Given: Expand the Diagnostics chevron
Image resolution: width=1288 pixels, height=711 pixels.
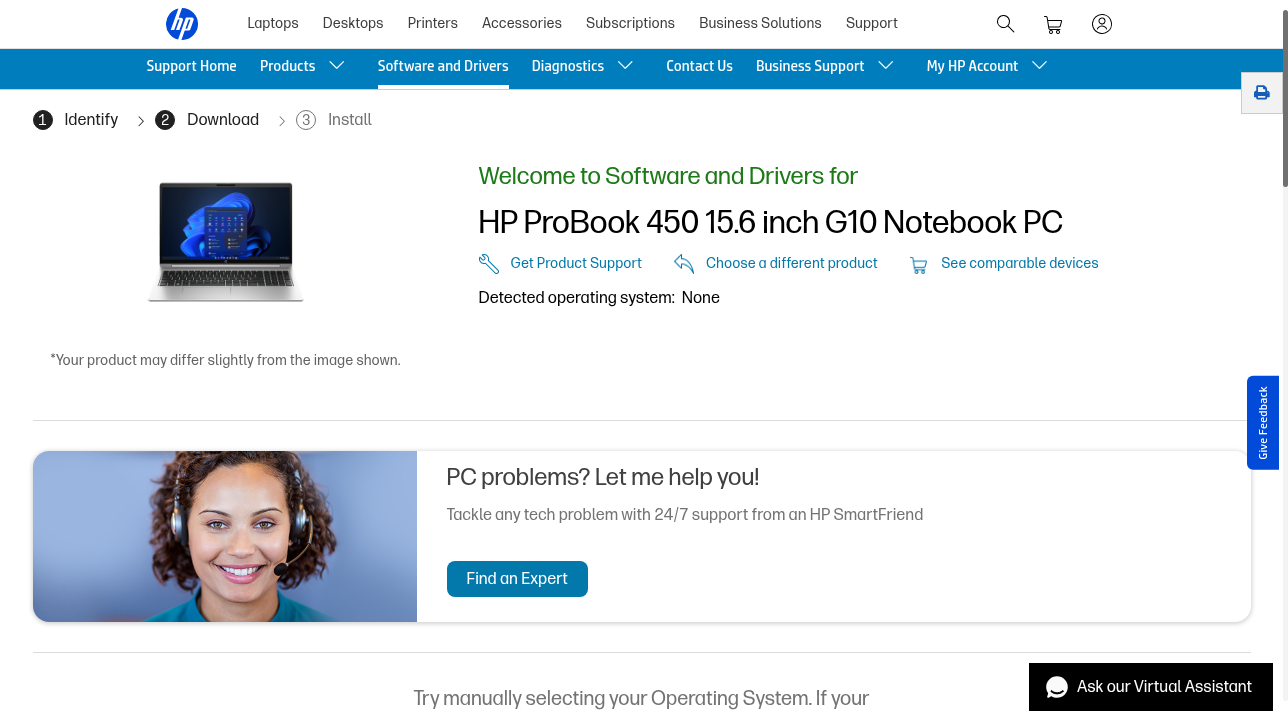Looking at the screenshot, I should tap(626, 65).
